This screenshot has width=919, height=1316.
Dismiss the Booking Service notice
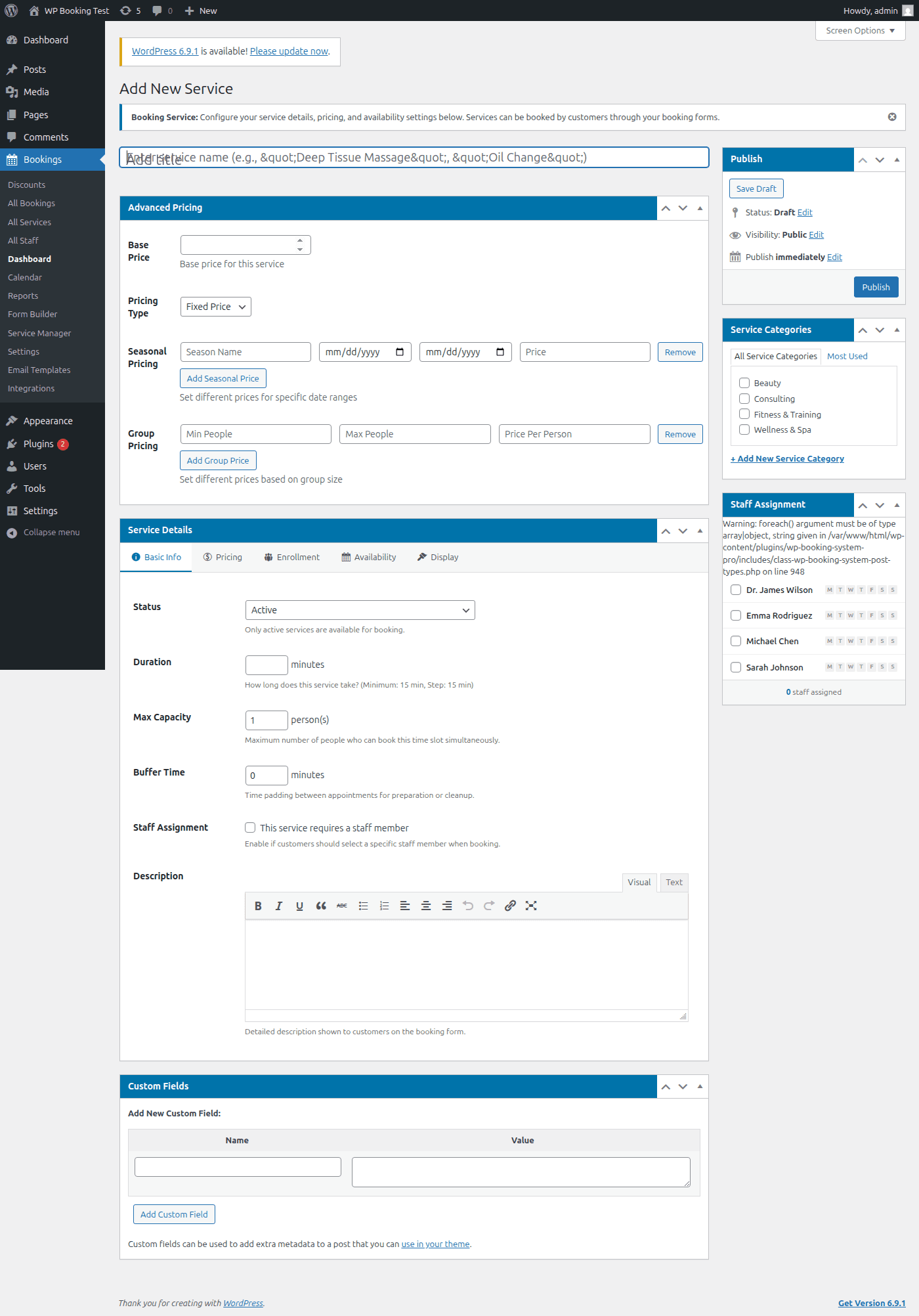[x=892, y=117]
